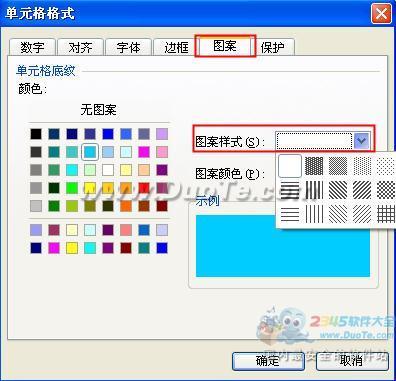Choose the thick diagonal crosshatch pattern

pyautogui.click(x=386, y=190)
